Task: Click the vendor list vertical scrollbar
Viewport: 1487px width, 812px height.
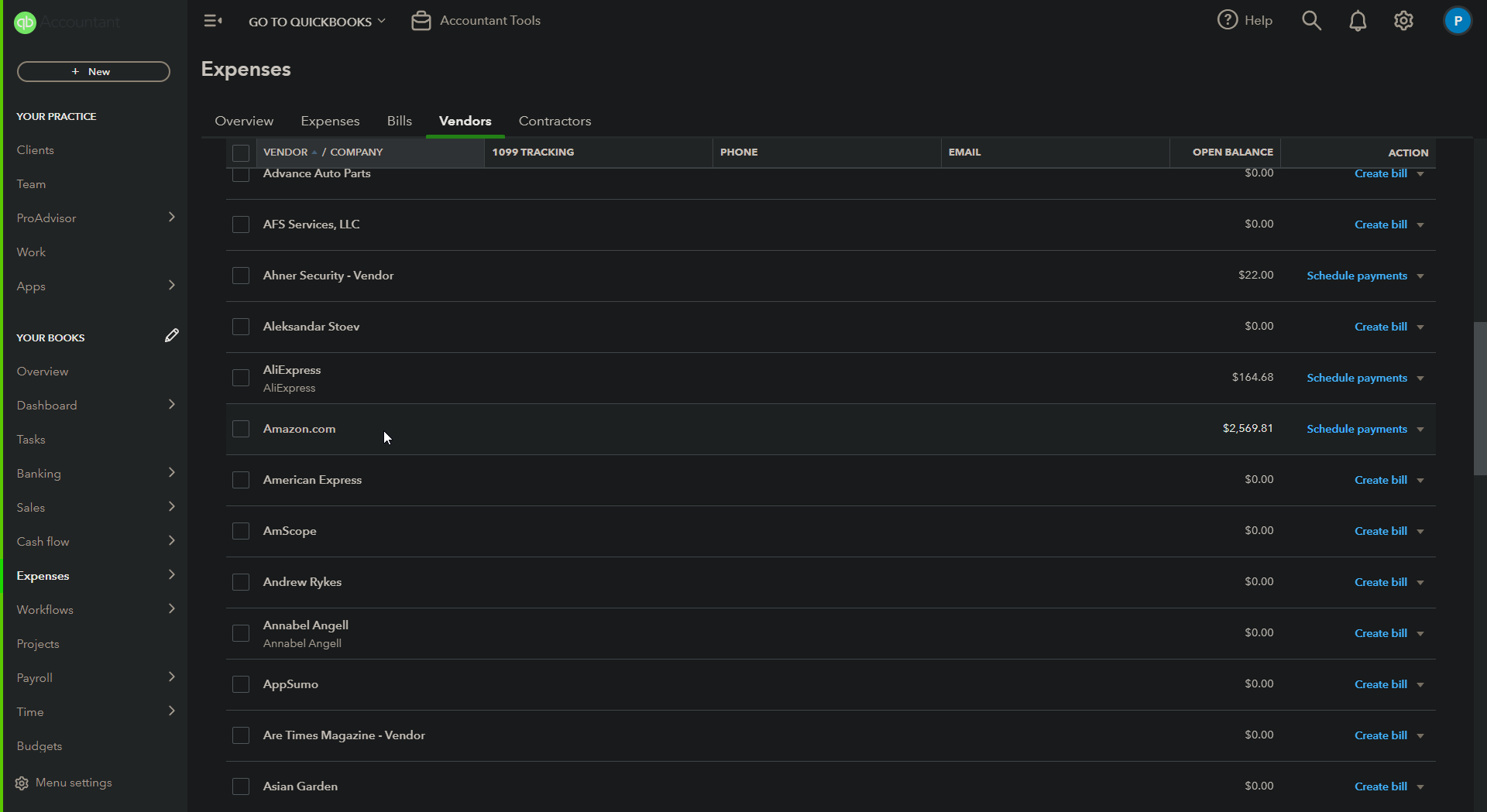Action: (x=1480, y=399)
